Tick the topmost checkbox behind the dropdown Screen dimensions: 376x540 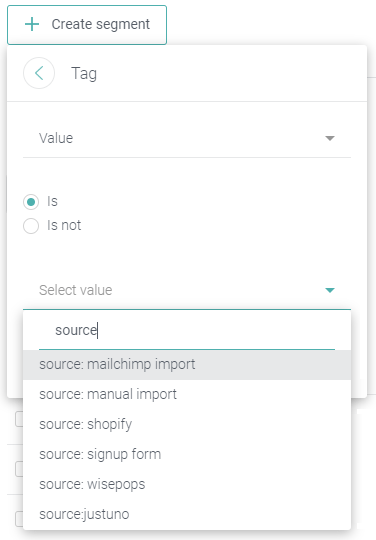(x=19, y=419)
